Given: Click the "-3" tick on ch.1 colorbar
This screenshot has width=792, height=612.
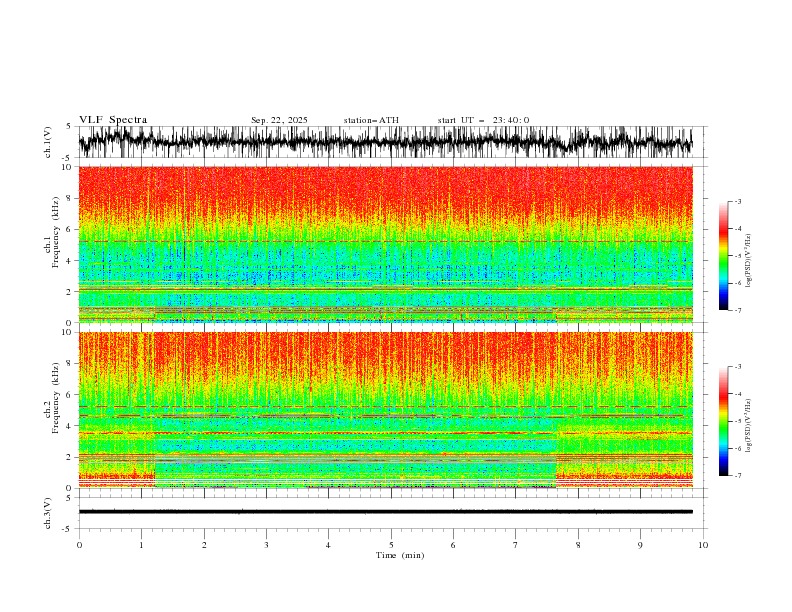Looking at the screenshot, I should coord(738,201).
